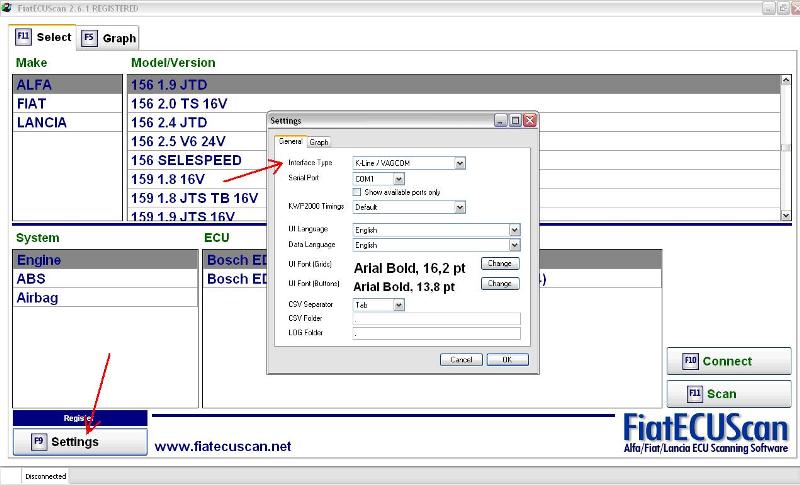Click the LOG Folder input field
This screenshot has height=485, width=800.
(437, 334)
